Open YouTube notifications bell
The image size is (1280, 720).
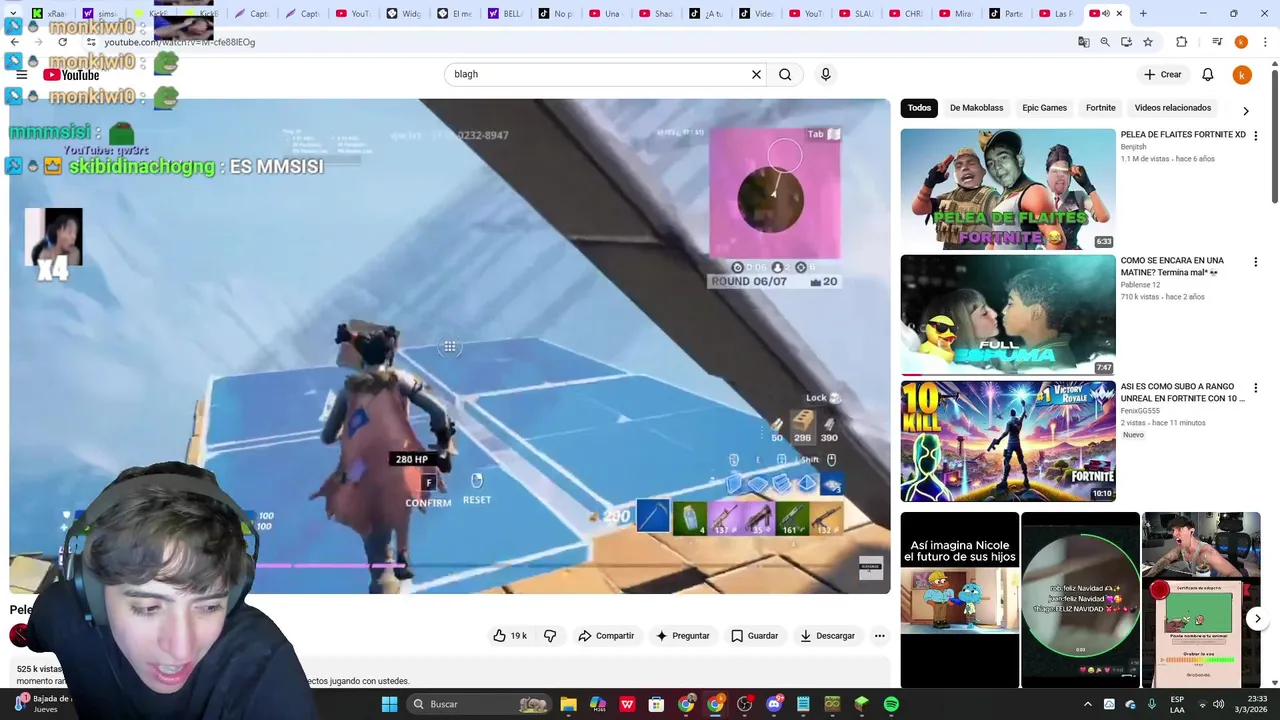coord(1207,75)
